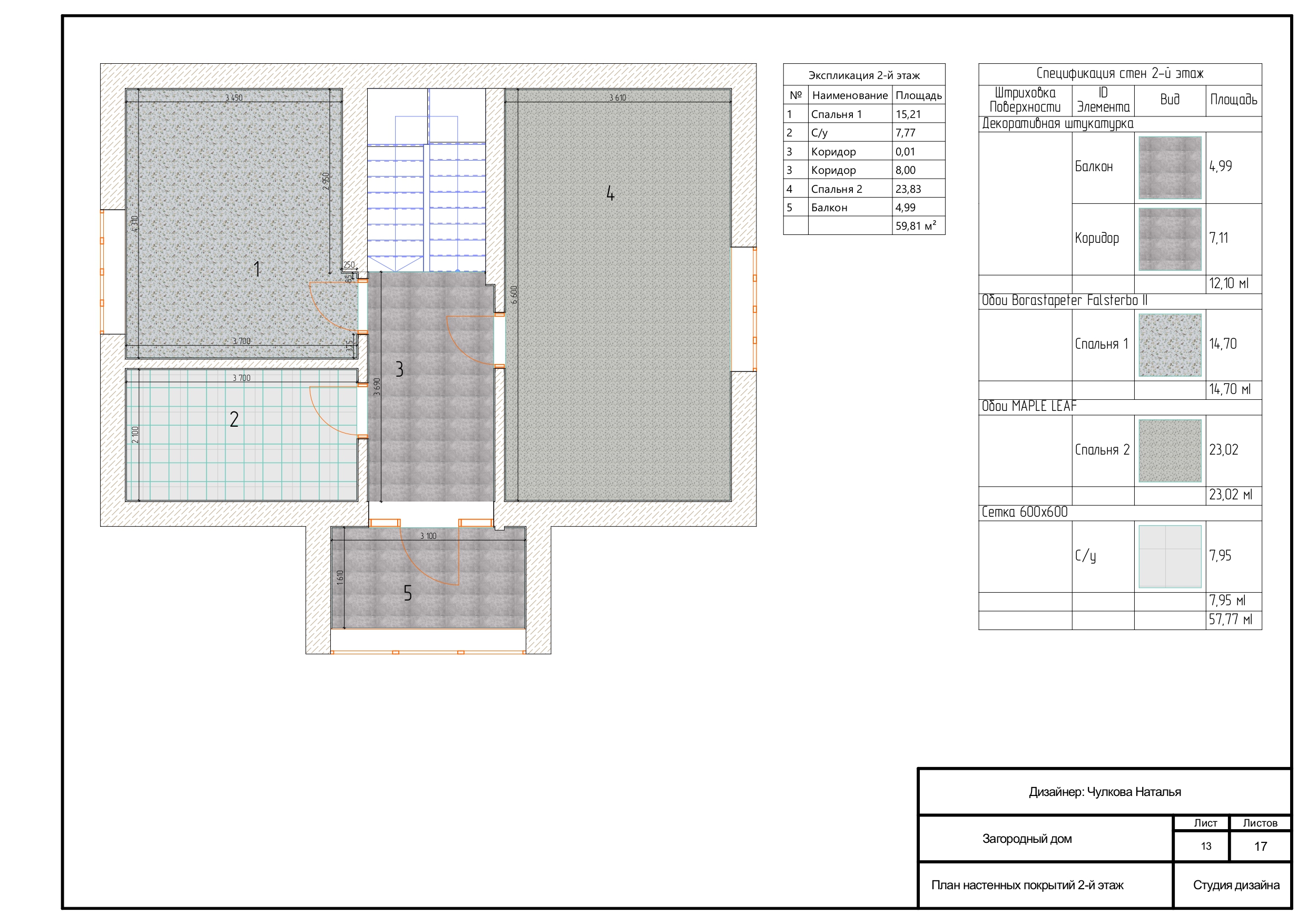Image resolution: width=1307 pixels, height=924 pixels.
Task: Select 'Балкон' in the Спецификация table
Action: 1093,167
